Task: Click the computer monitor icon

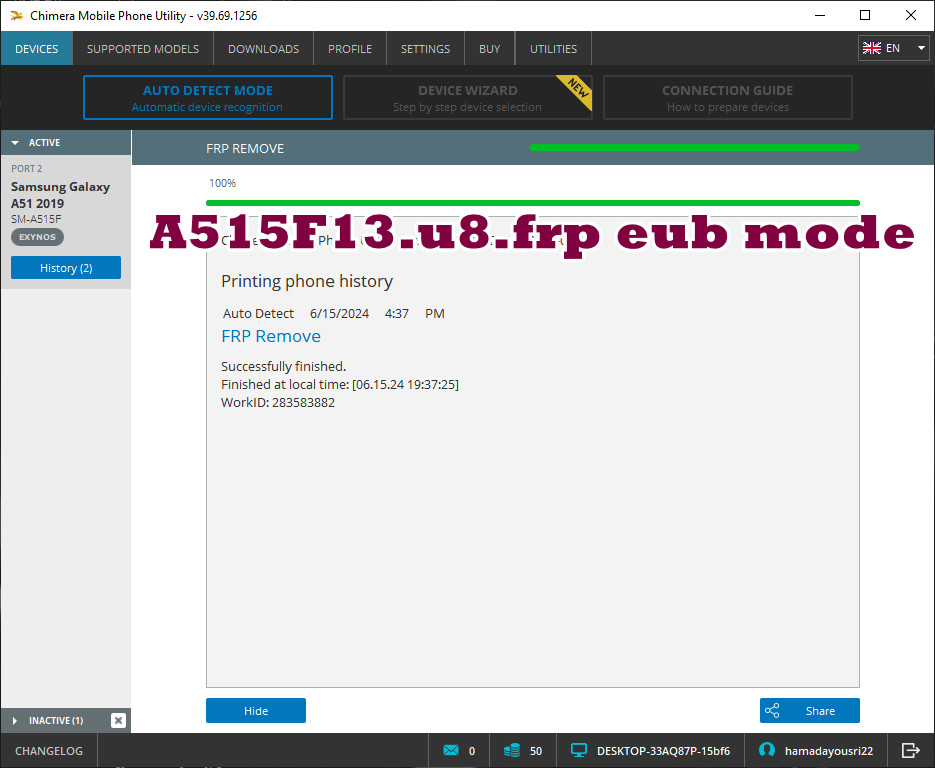Action: [578, 750]
